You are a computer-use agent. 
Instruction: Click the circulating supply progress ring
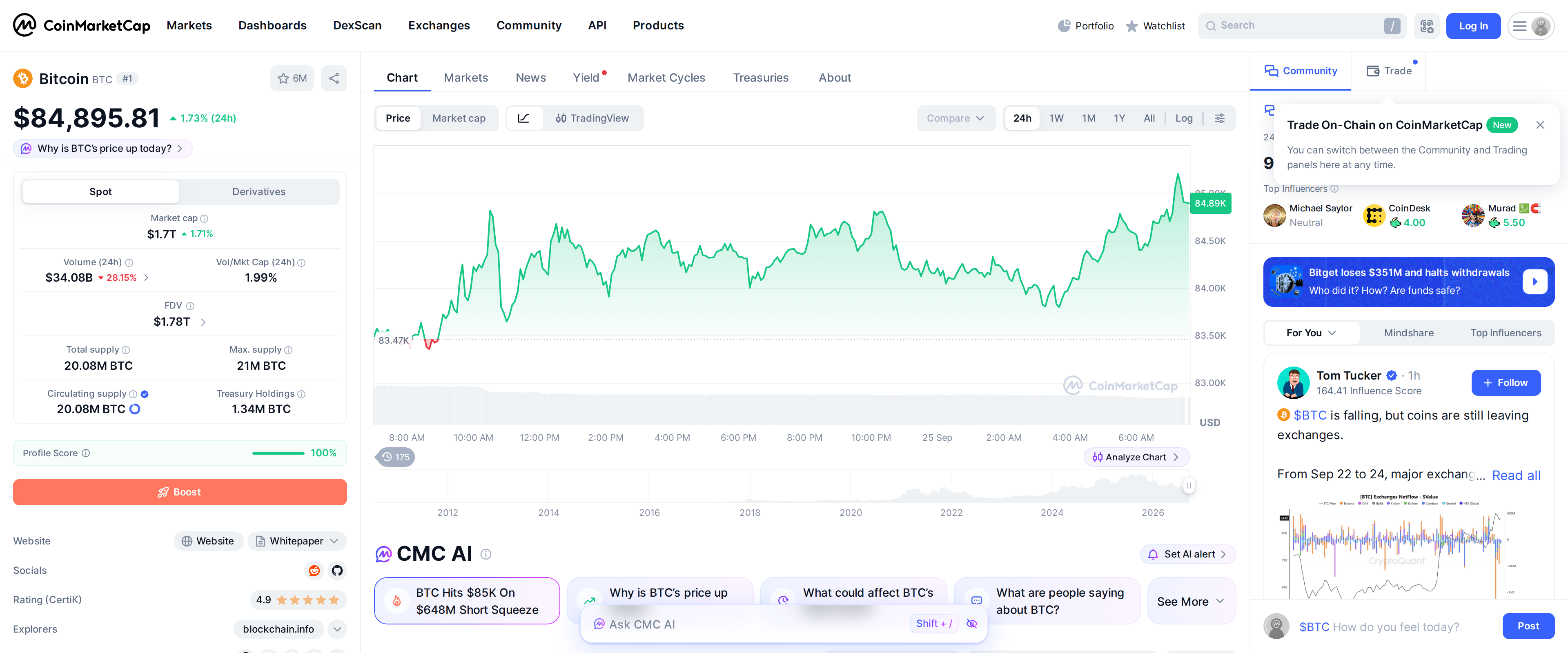click(x=135, y=409)
